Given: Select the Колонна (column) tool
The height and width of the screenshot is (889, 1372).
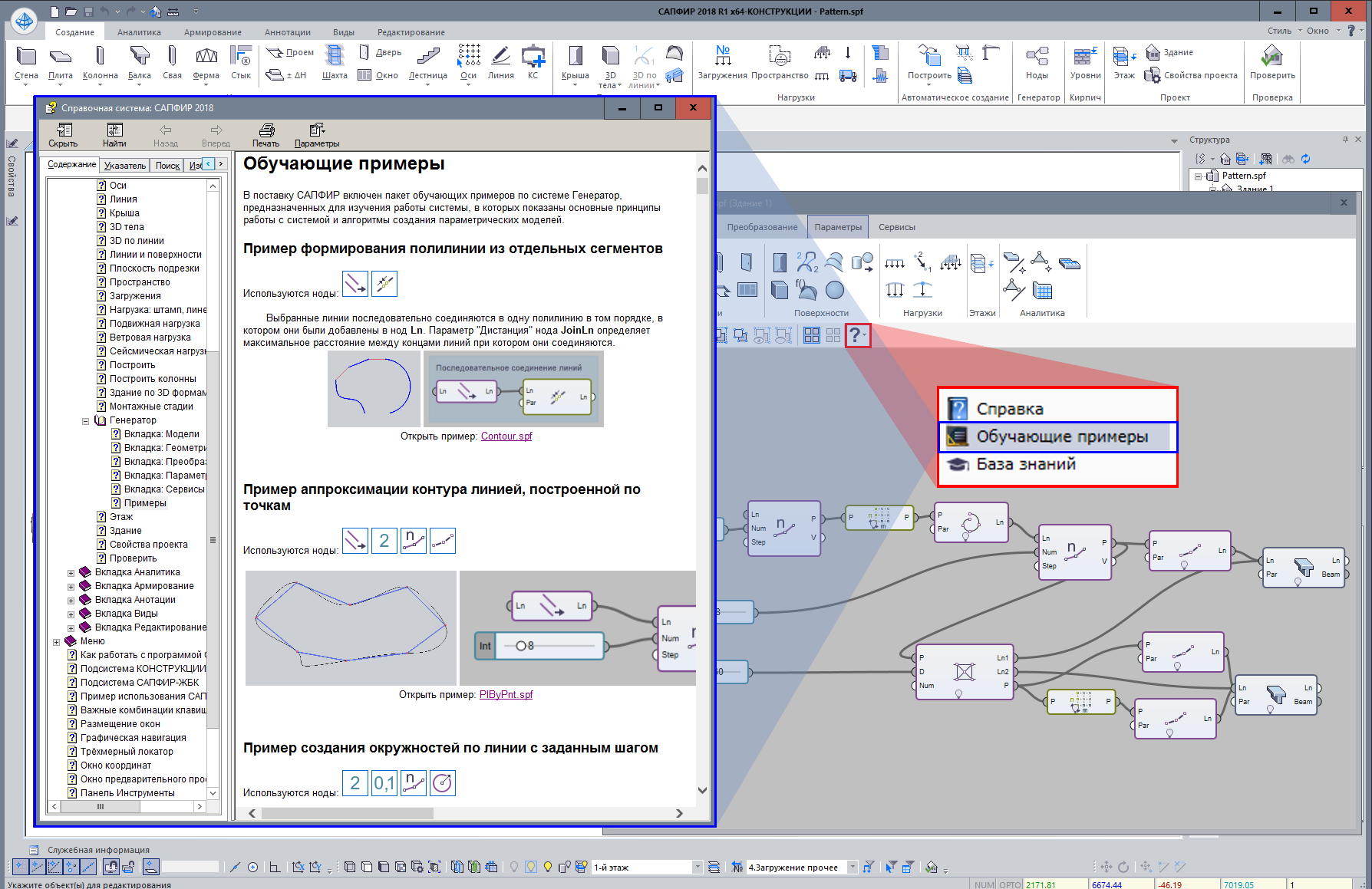Looking at the screenshot, I should tap(100, 63).
